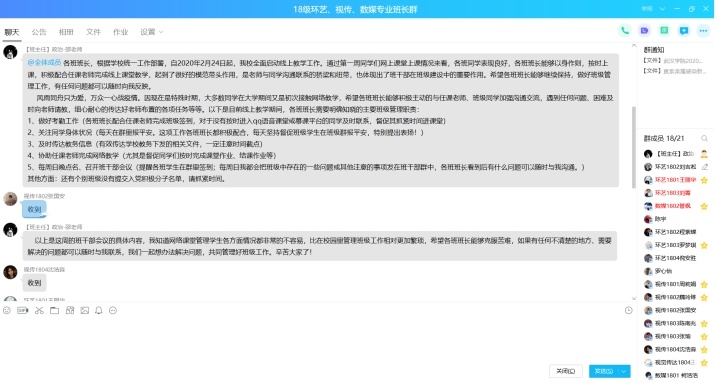Click the bell shake-notification icon

coord(98,311)
